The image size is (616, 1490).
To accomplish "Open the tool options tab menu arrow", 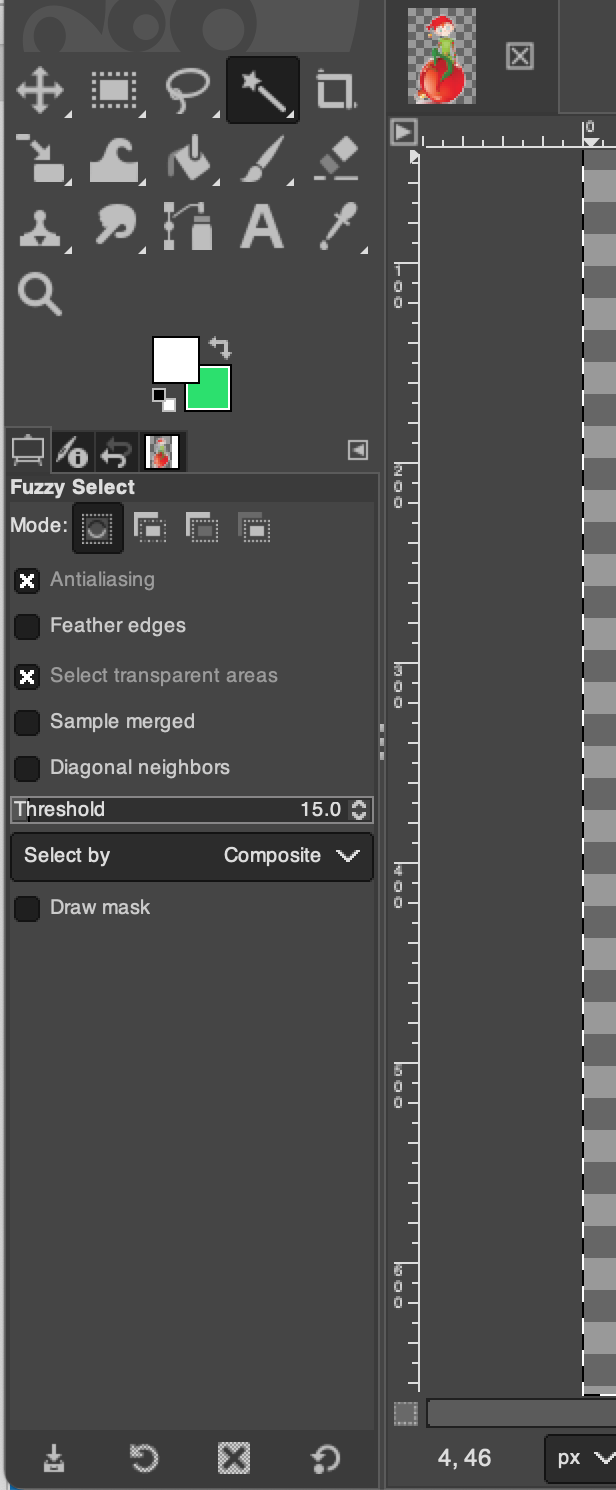I will (x=358, y=450).
